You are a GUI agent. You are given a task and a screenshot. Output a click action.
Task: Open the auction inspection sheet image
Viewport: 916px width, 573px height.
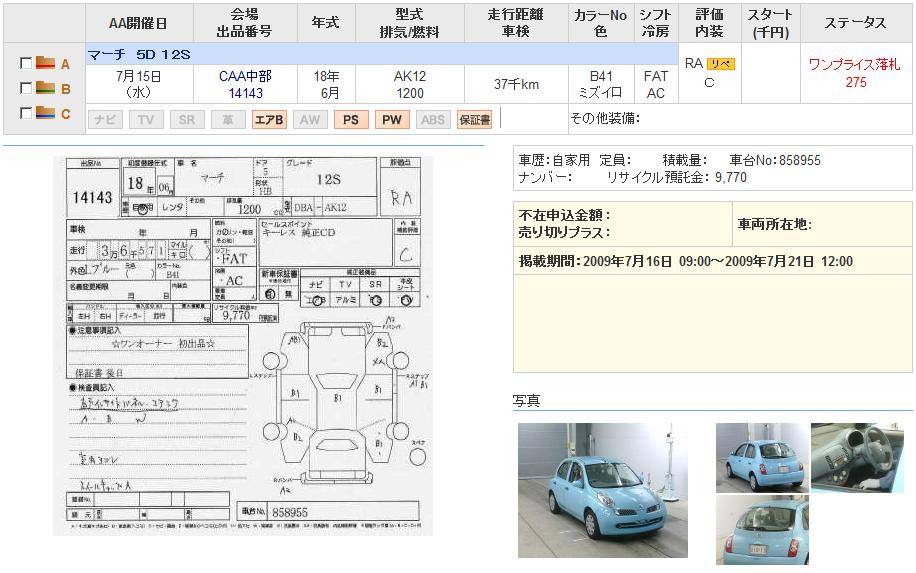(244, 345)
